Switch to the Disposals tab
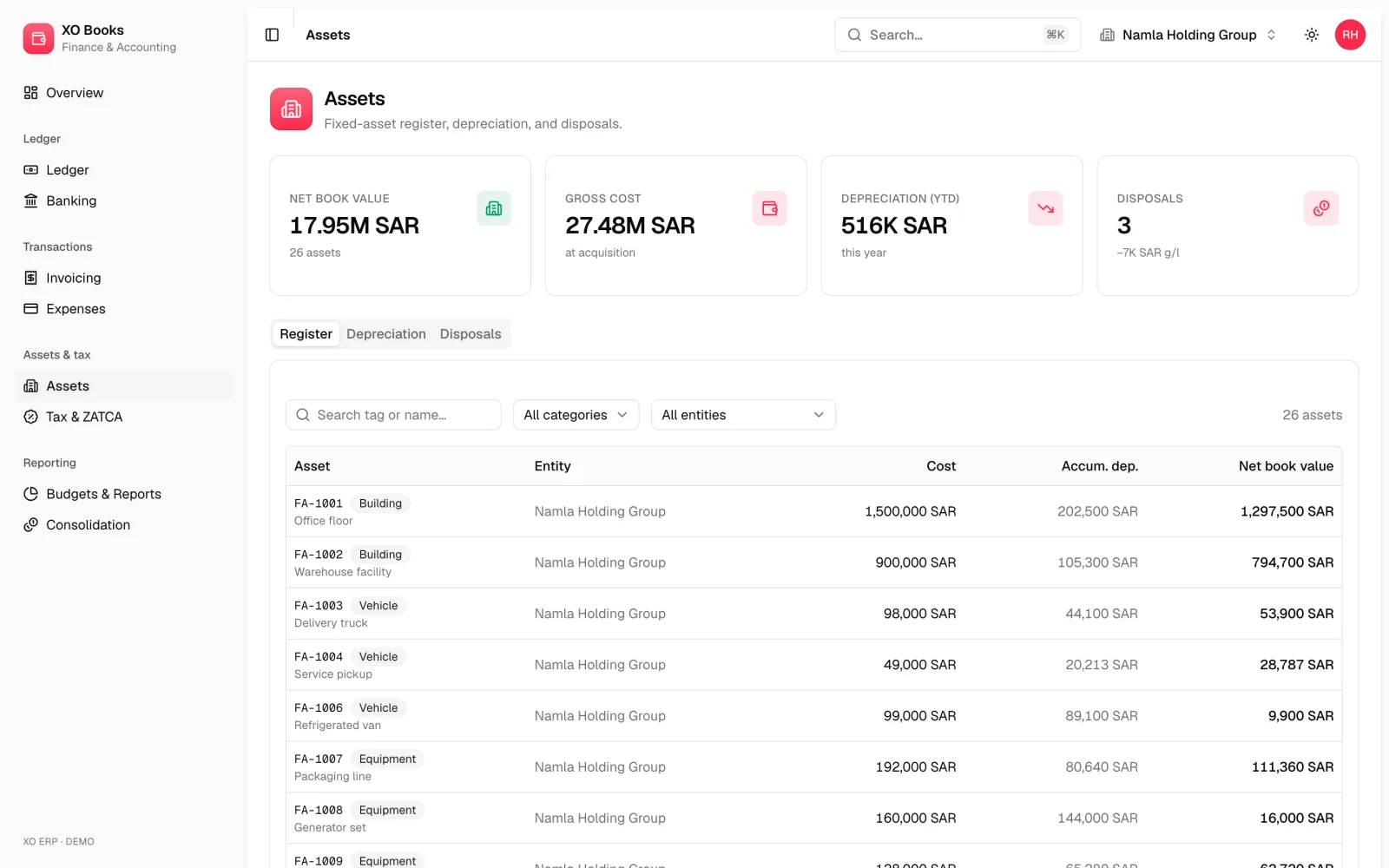1389x868 pixels. (471, 334)
